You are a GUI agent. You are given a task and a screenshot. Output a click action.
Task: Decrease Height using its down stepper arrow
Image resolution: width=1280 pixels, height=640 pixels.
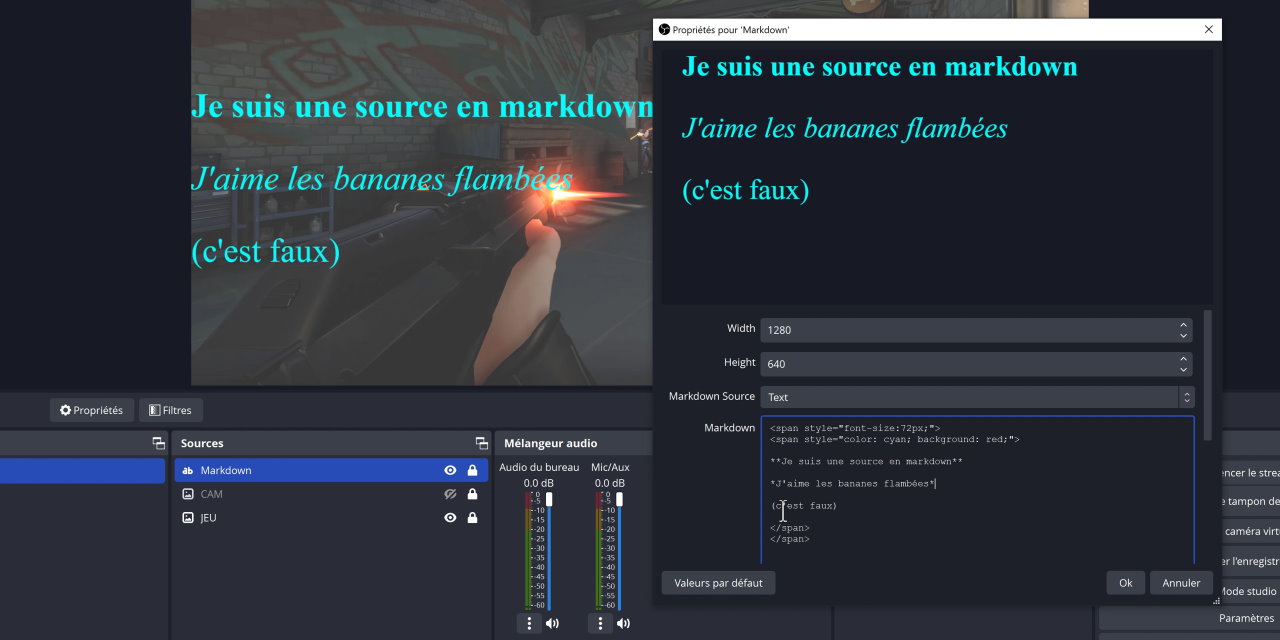click(1184, 368)
